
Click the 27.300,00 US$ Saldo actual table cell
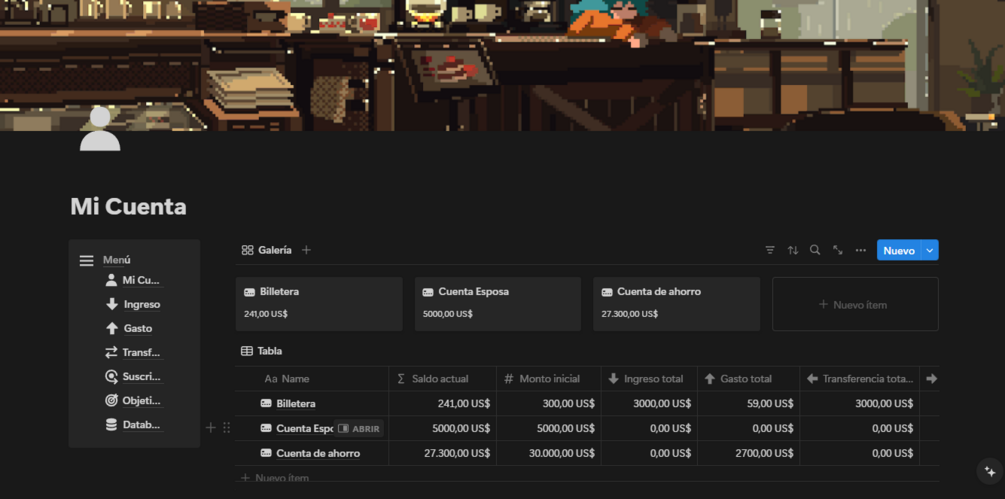[x=442, y=453]
